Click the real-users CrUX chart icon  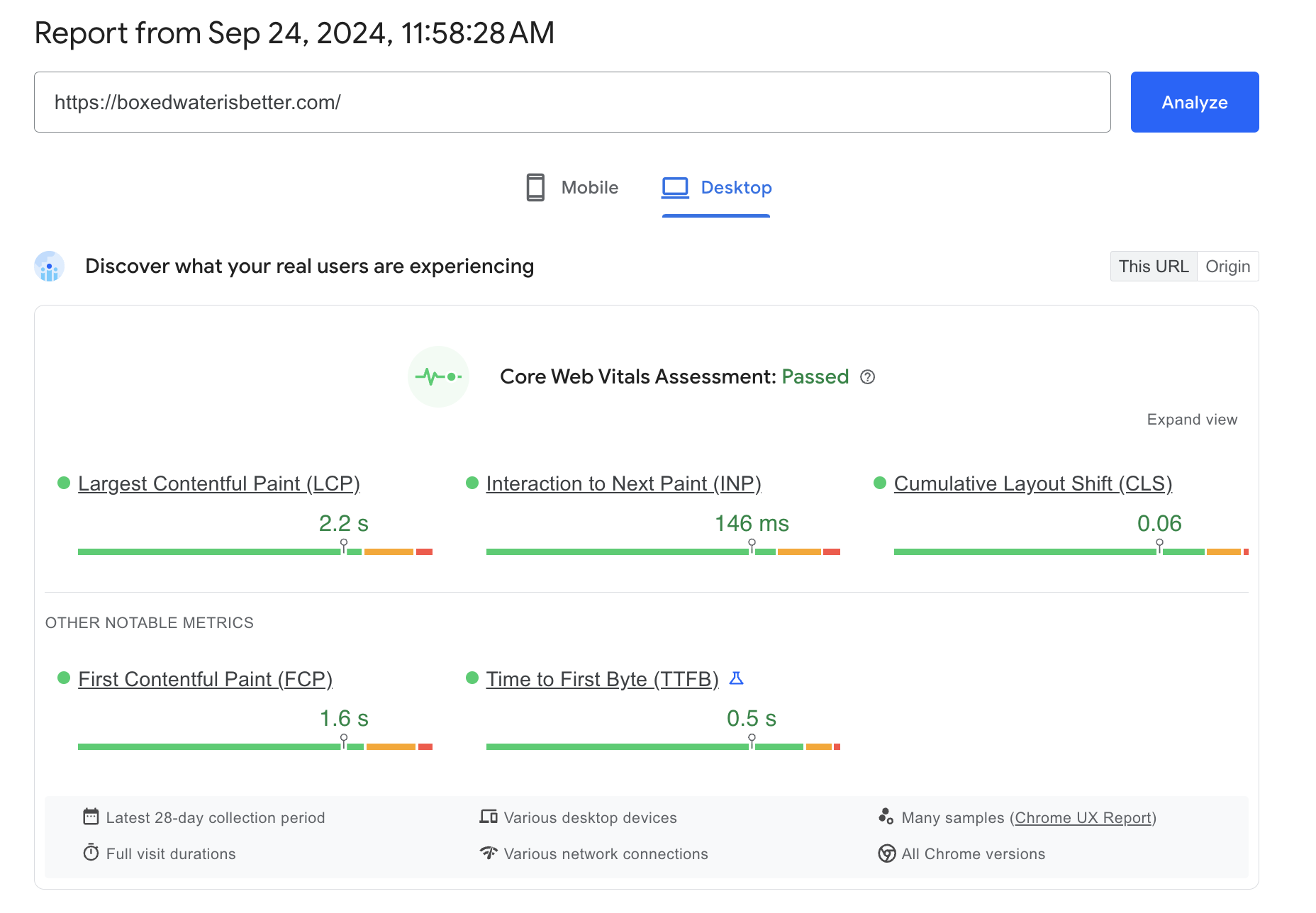pyautogui.click(x=50, y=267)
